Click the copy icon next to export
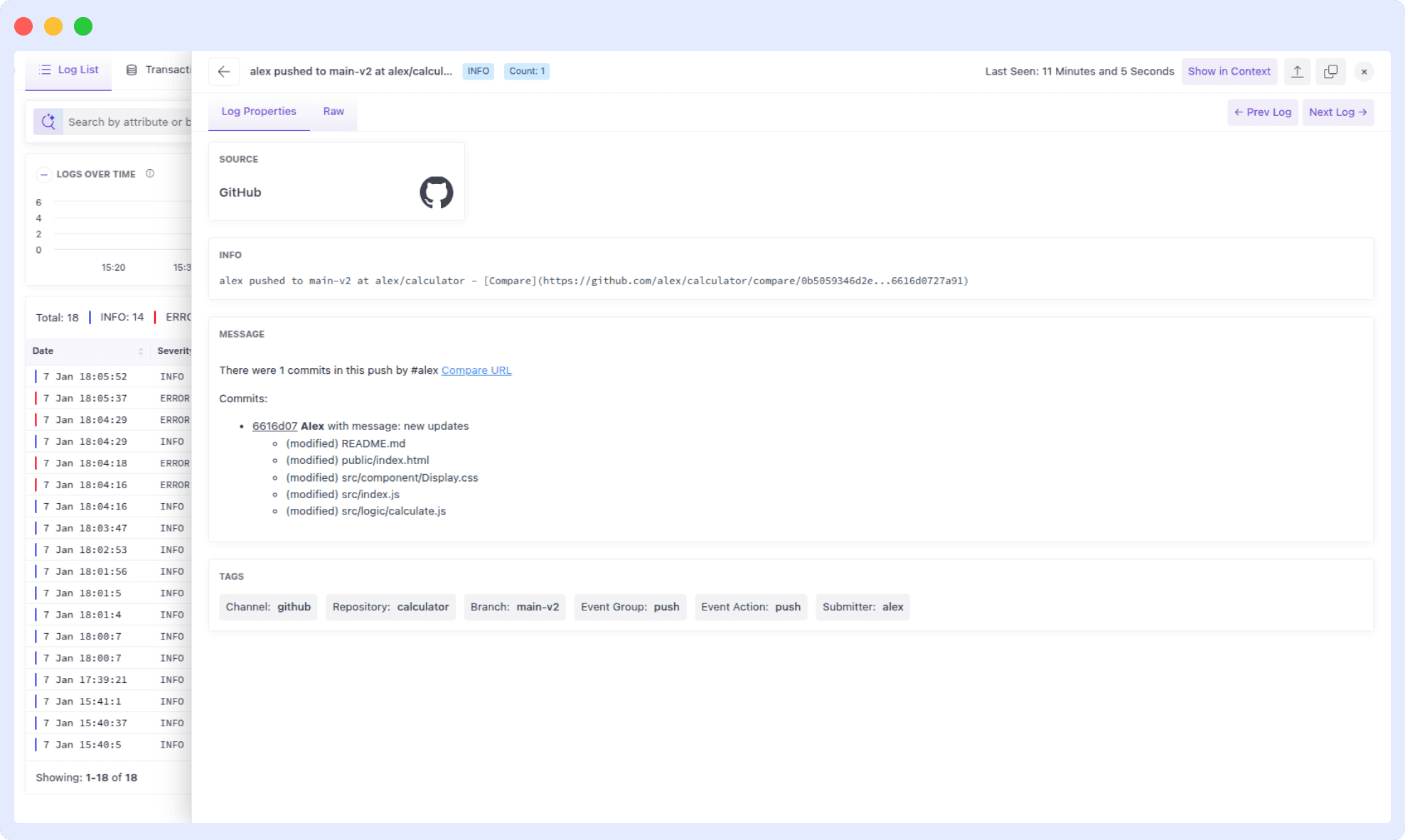1405x840 pixels. 1330,71
